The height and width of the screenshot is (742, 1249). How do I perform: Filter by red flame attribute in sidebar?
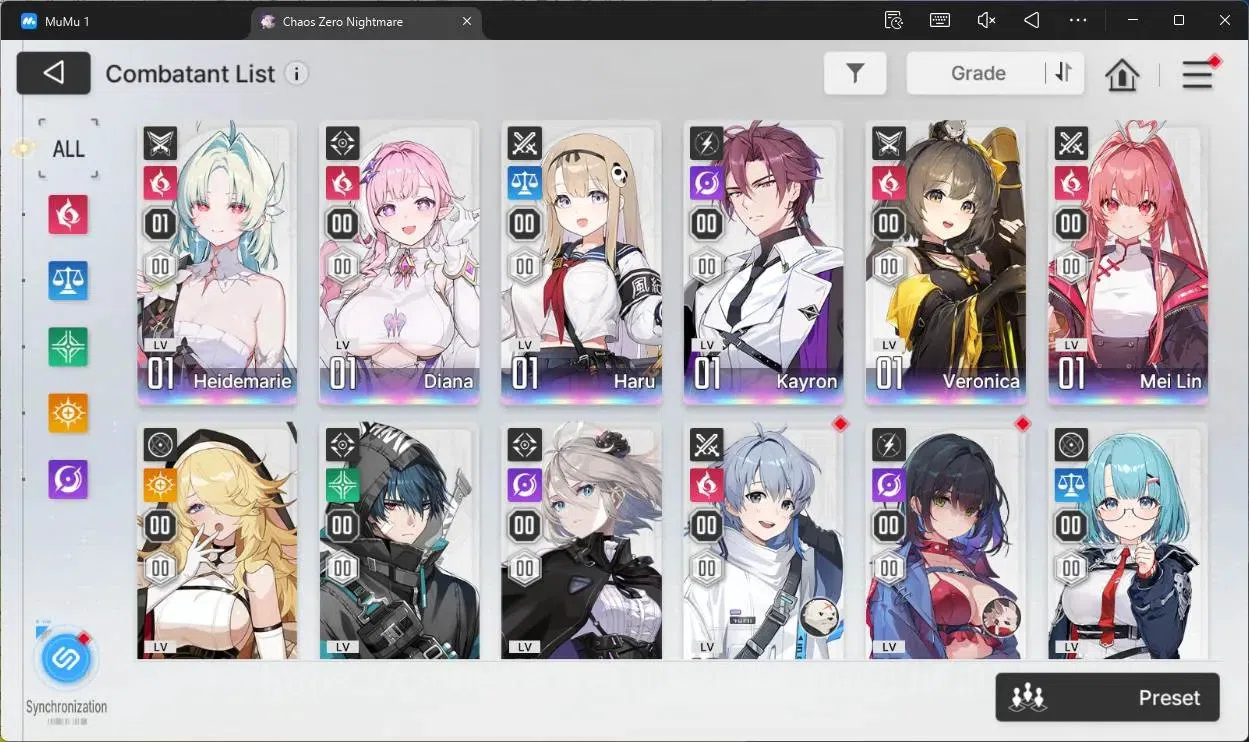tap(69, 214)
